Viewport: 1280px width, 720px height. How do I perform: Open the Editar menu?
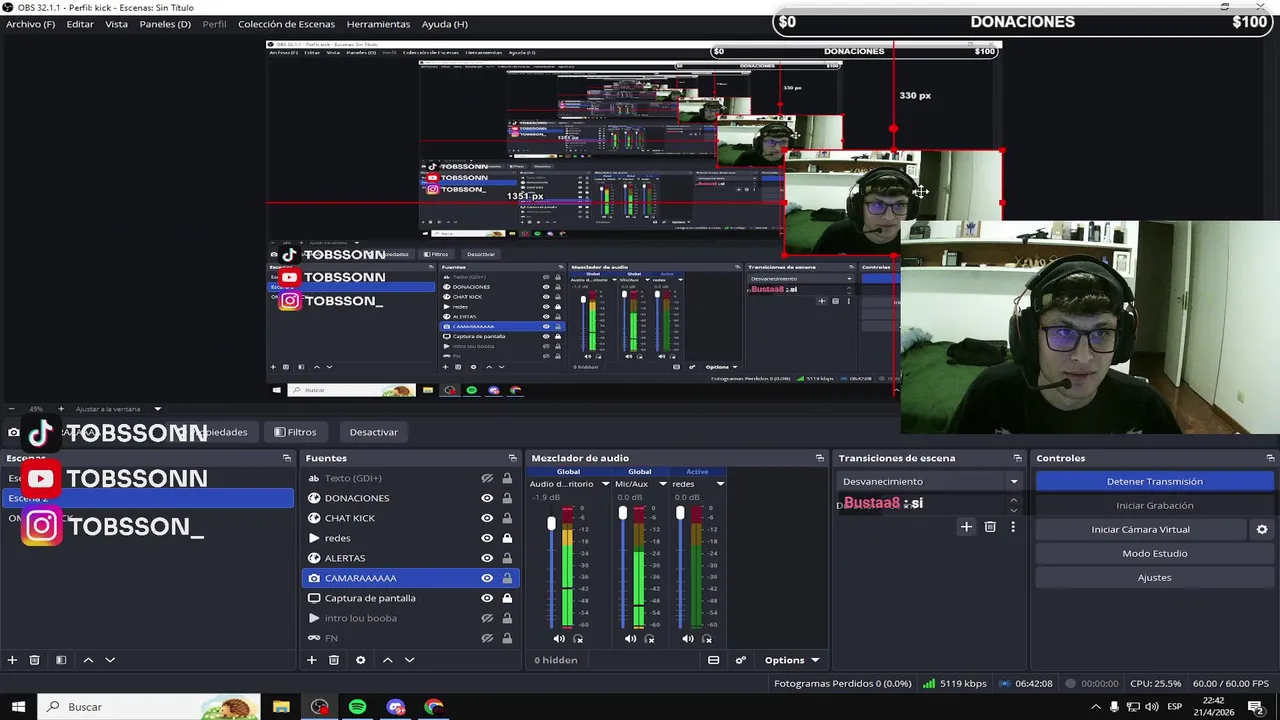(x=80, y=24)
